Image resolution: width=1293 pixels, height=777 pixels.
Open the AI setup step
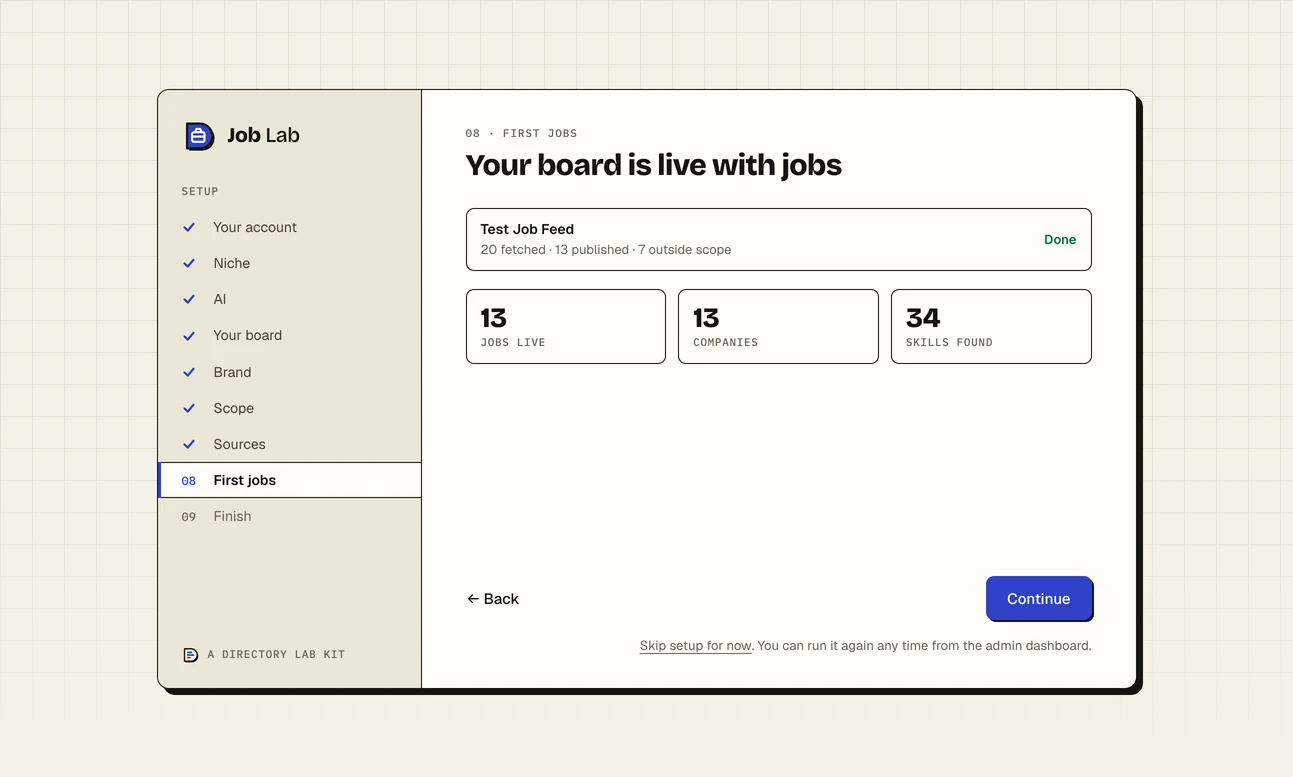(x=290, y=300)
